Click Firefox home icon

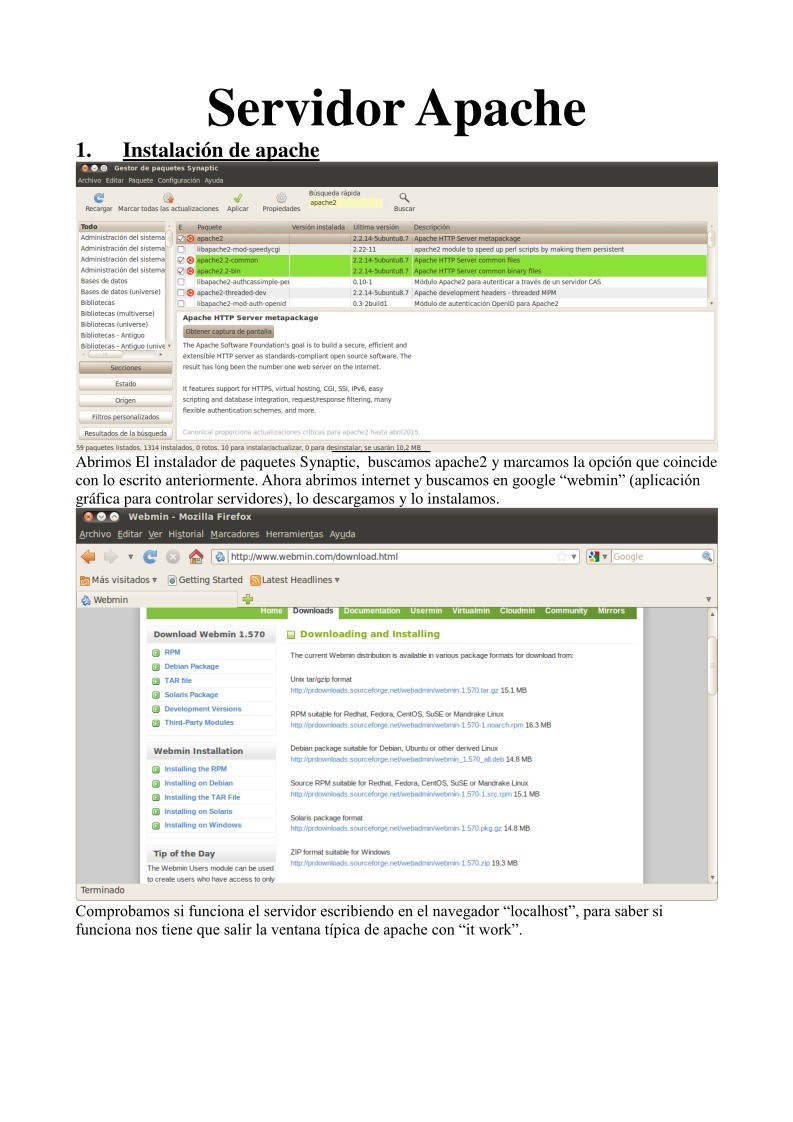point(196,556)
